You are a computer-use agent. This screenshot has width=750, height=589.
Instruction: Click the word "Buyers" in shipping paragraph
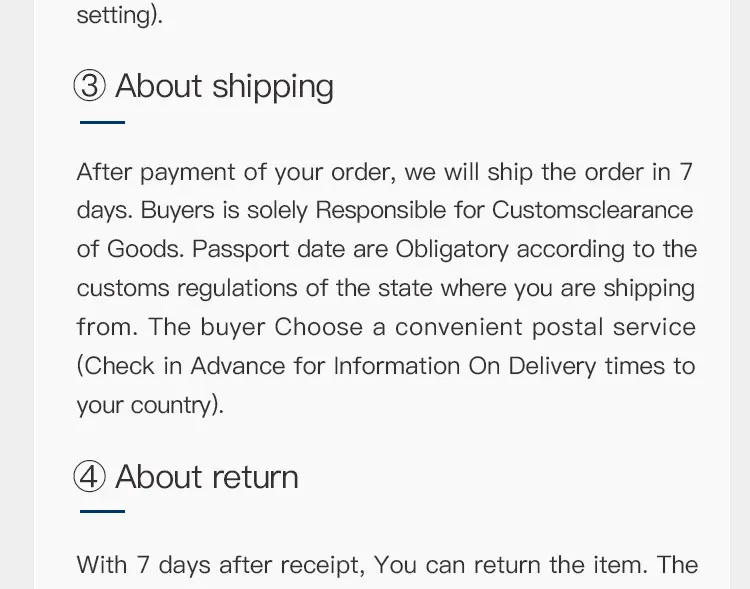(x=173, y=211)
